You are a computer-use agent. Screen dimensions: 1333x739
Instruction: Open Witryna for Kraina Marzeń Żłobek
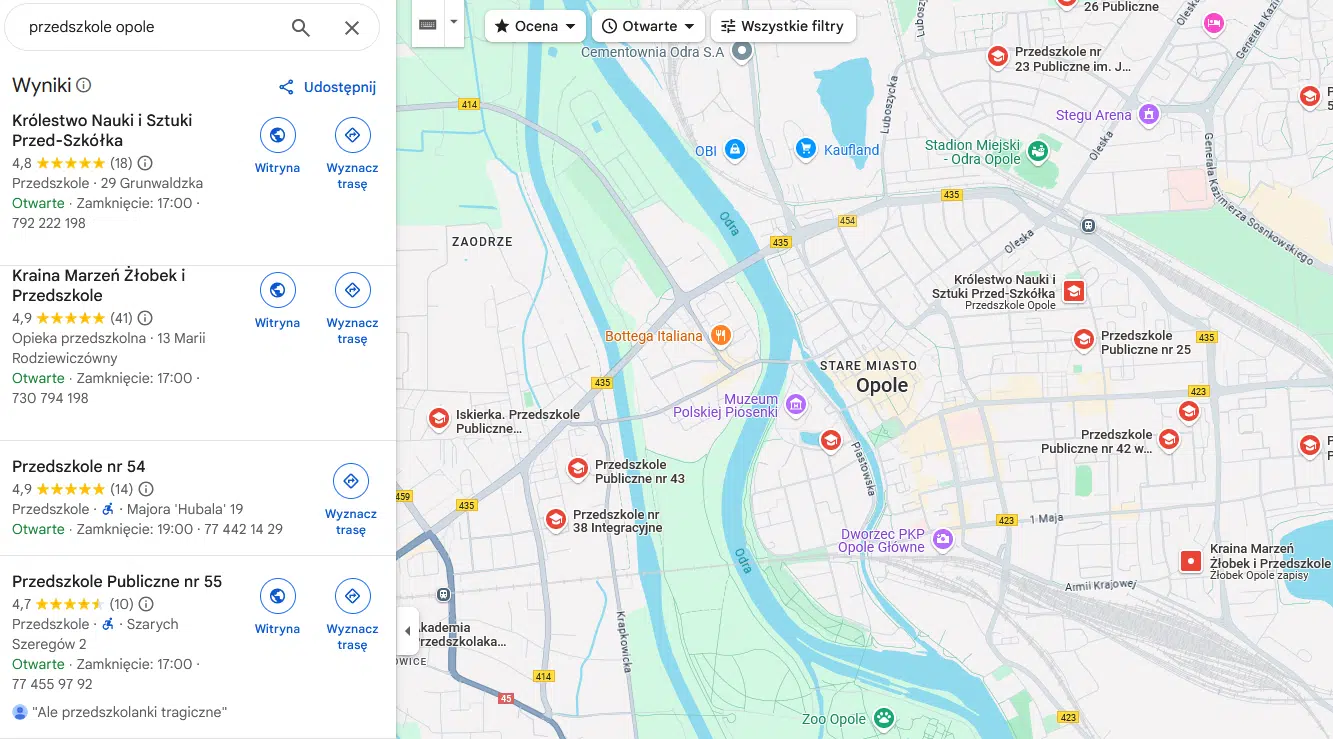click(277, 301)
